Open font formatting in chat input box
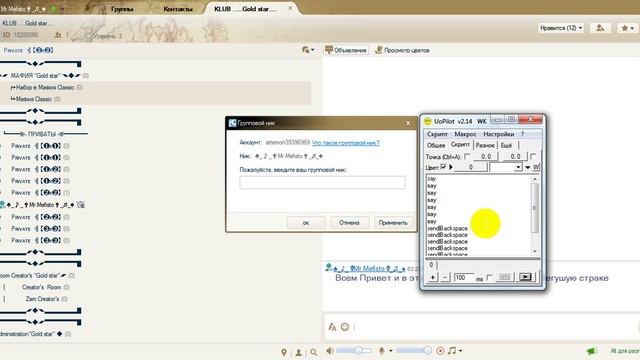640x360 pixels. [332, 327]
